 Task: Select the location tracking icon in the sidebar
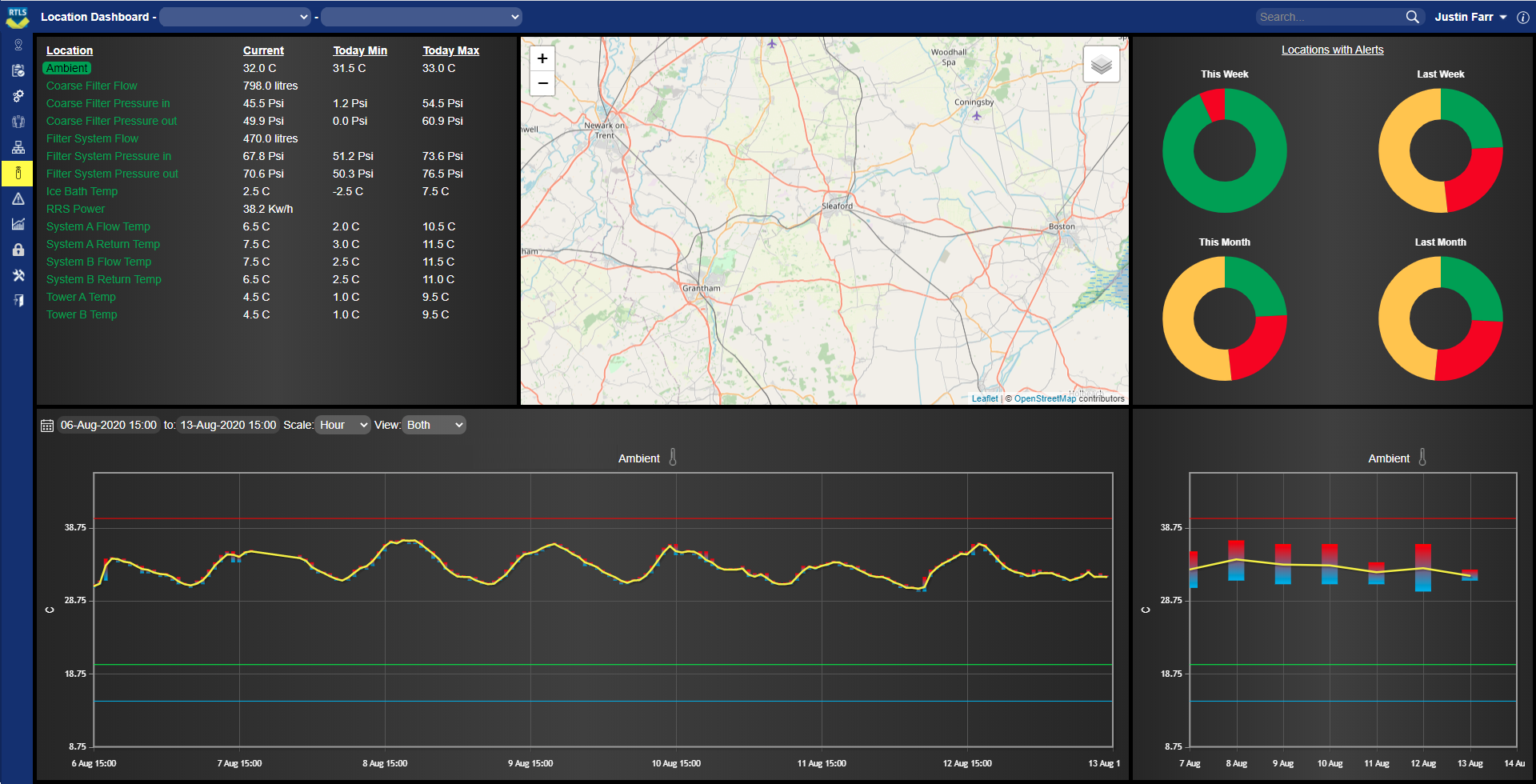18,45
